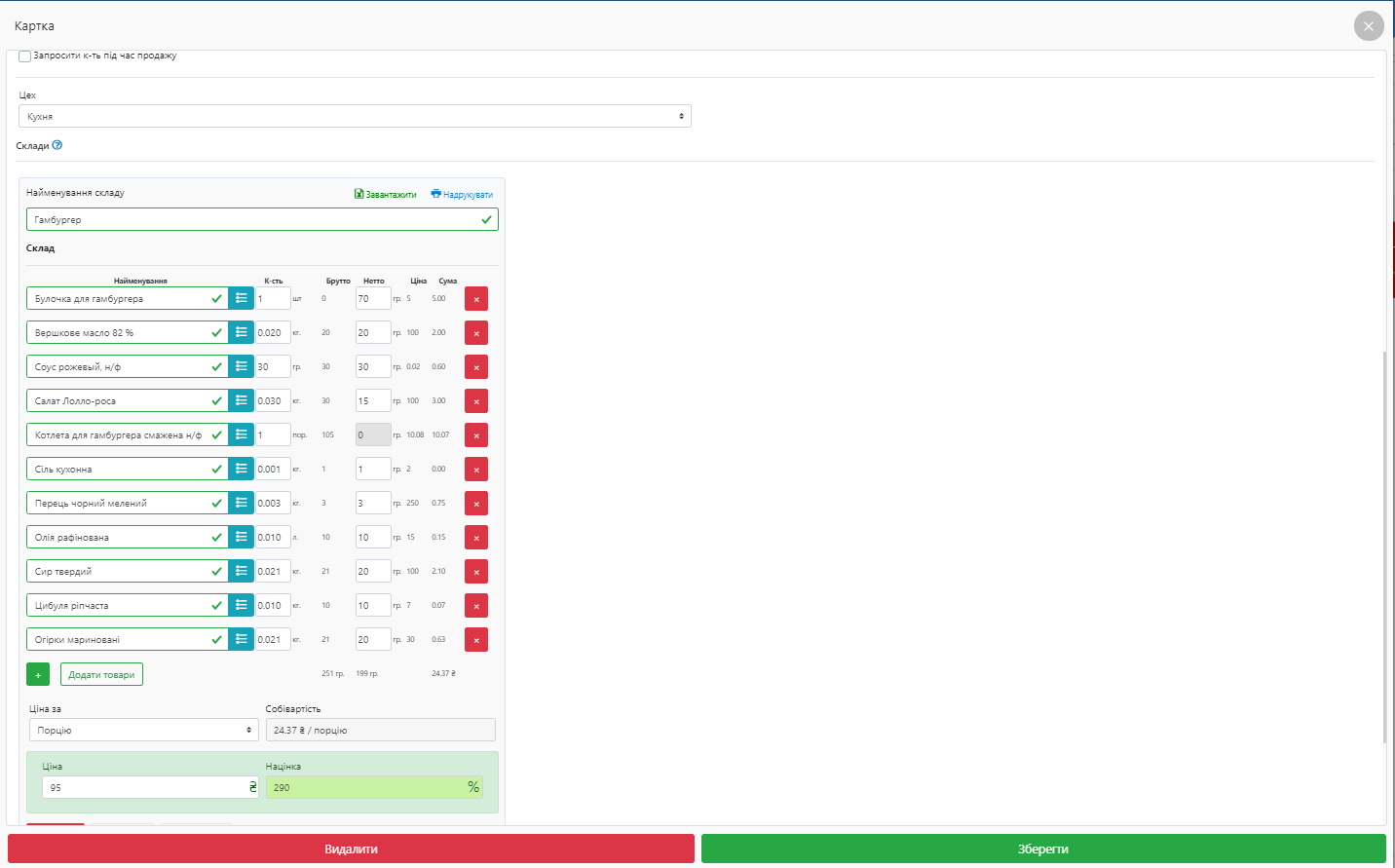Remove the Салат Лолло-роса ingredient row
Image resolution: width=1395 pixels, height=868 pixels.
tap(476, 401)
